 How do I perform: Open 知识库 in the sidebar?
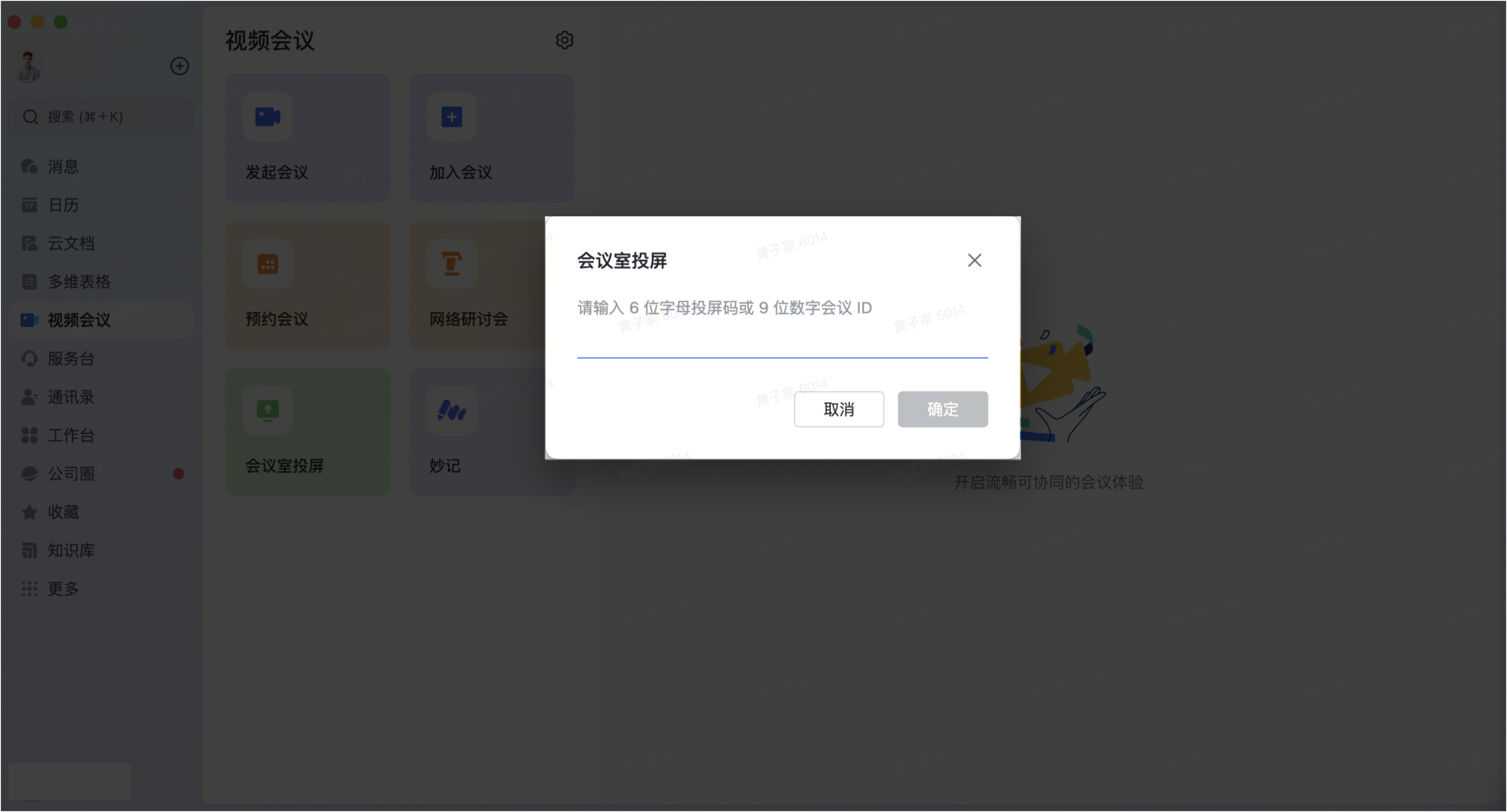coord(101,550)
